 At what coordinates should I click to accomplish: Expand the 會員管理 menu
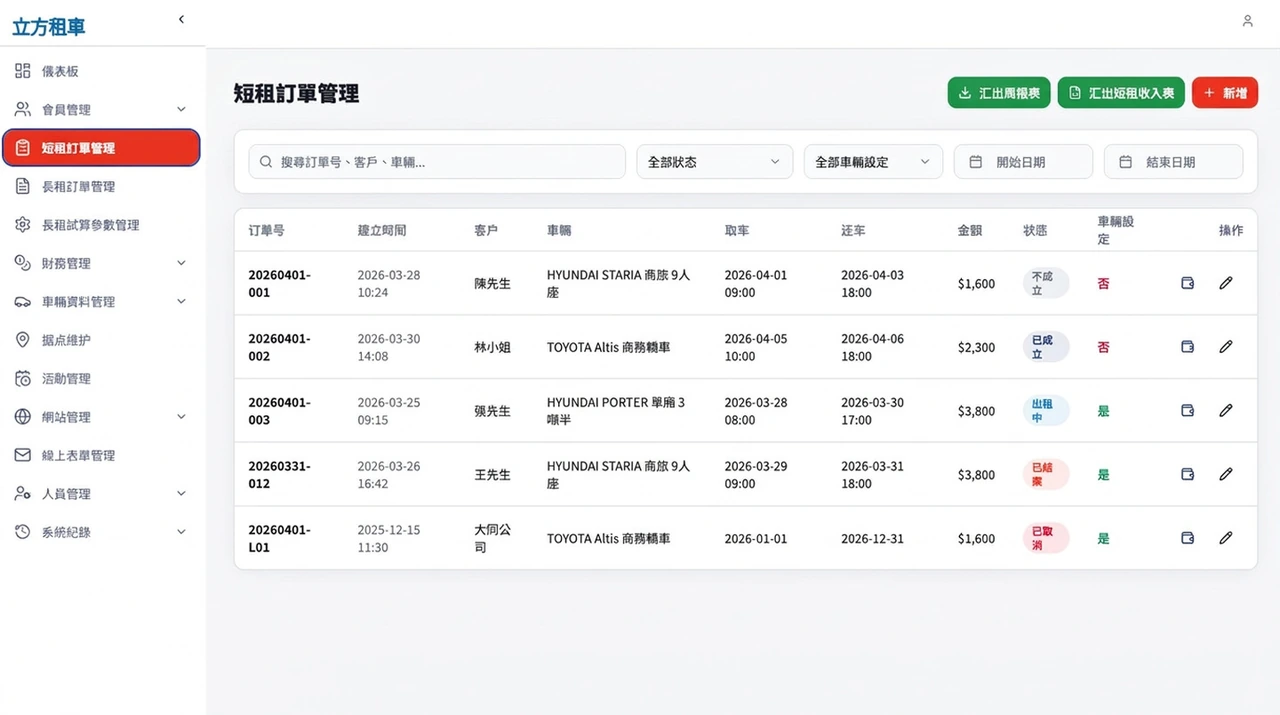pos(102,109)
